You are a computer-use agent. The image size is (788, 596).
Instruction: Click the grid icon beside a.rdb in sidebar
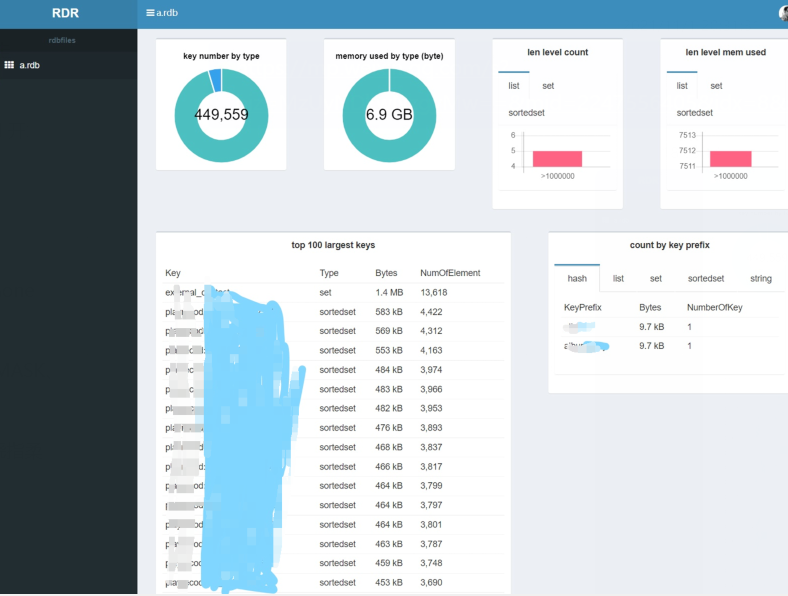point(9,65)
